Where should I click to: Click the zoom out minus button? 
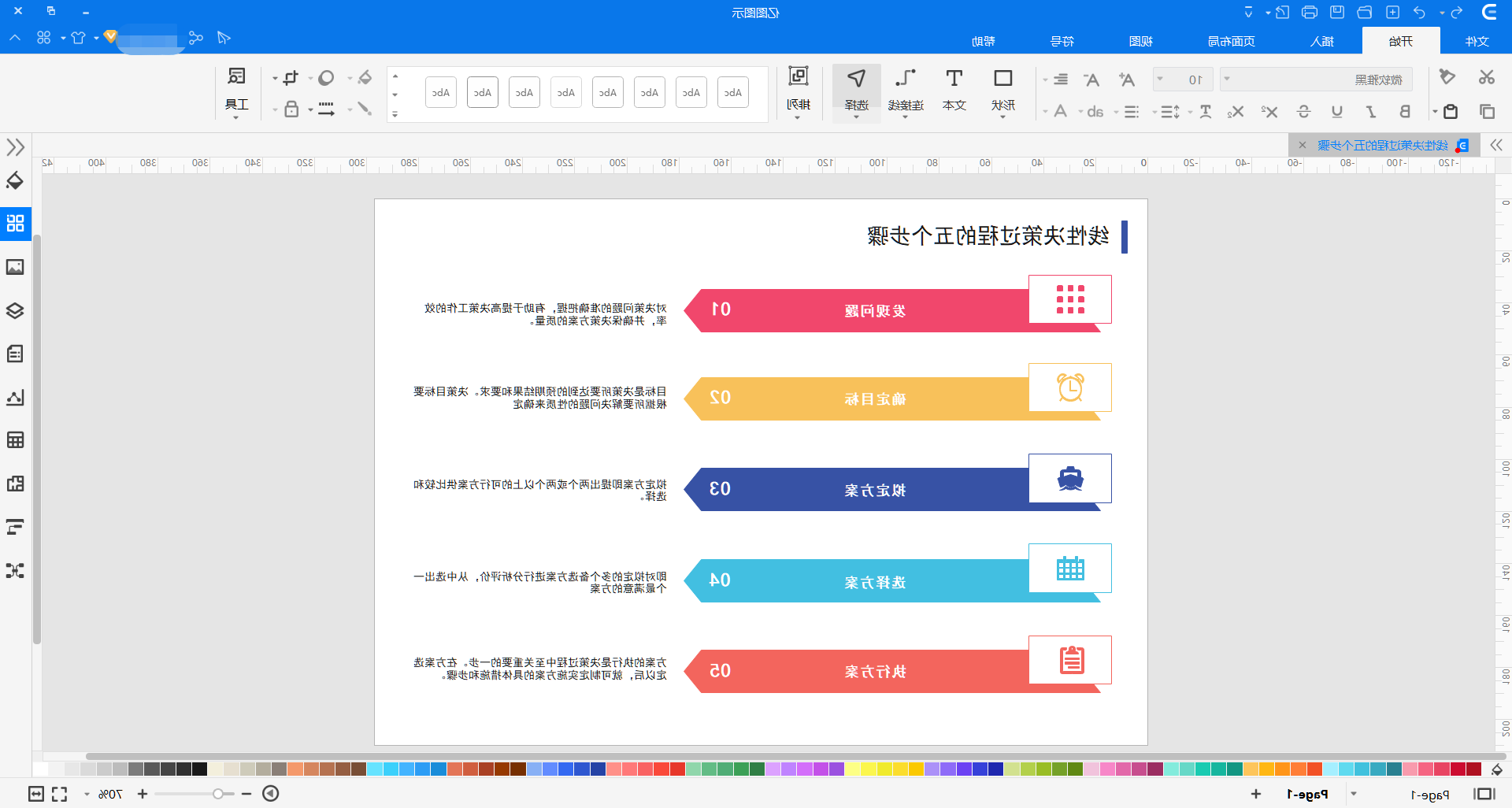click(246, 794)
